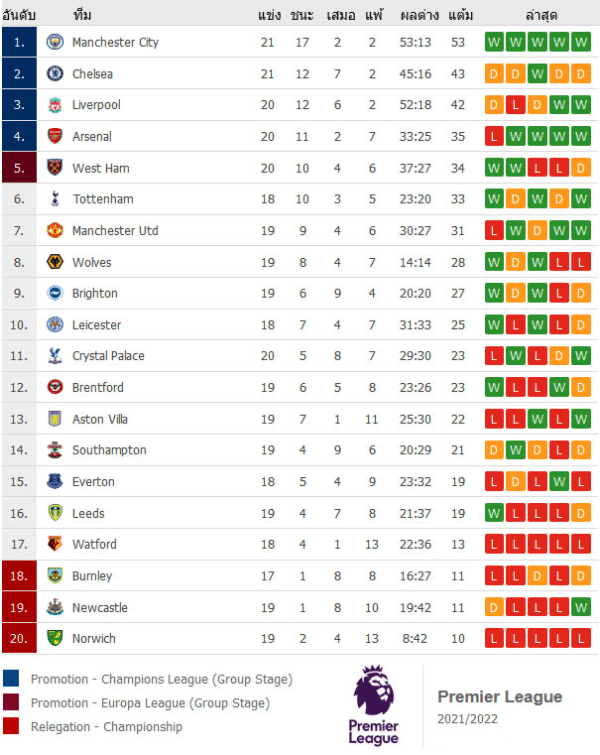Click Chelsea's first orange D form badge
This screenshot has width=600, height=755.
(493, 74)
